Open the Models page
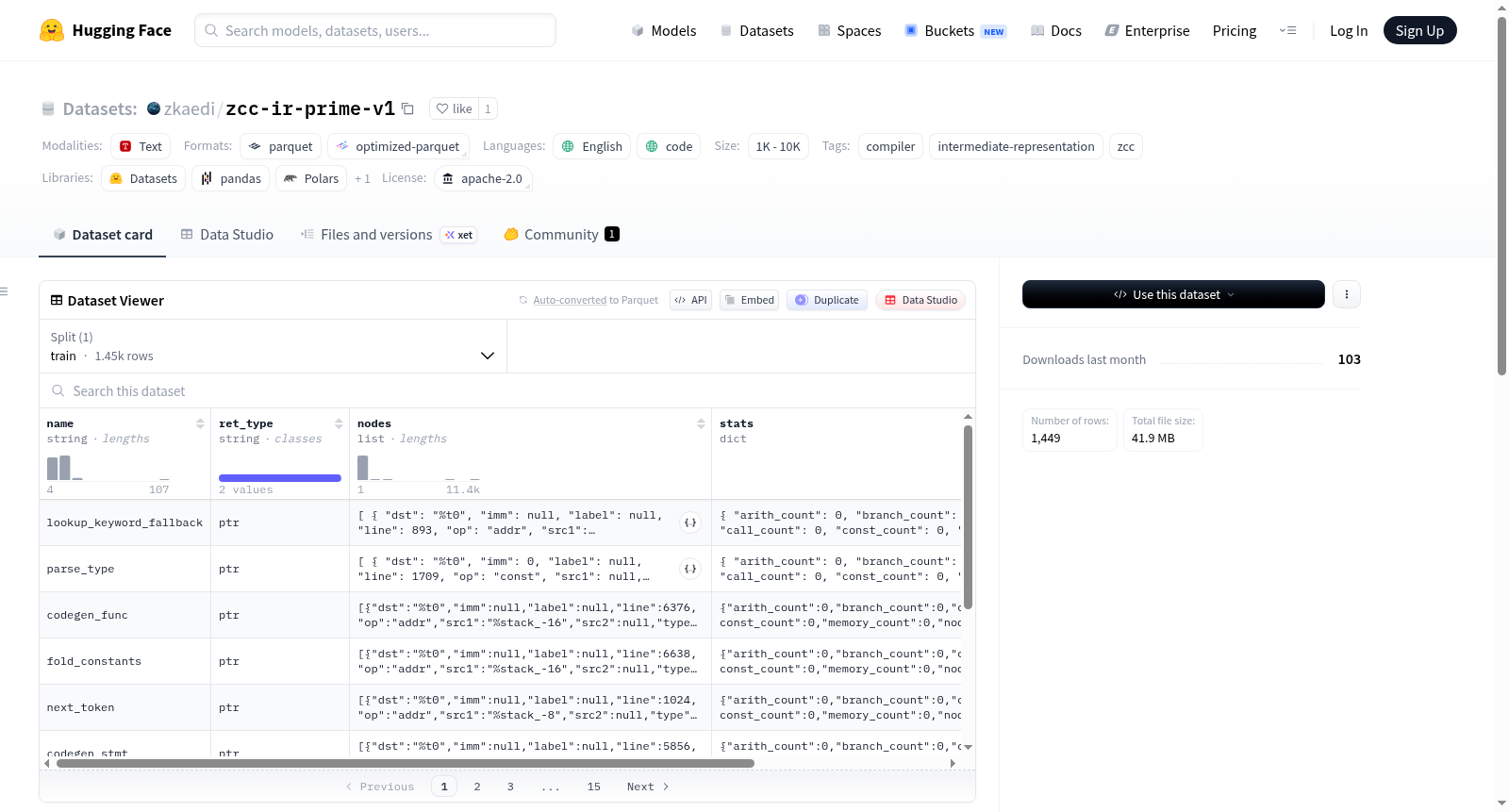 tap(664, 31)
